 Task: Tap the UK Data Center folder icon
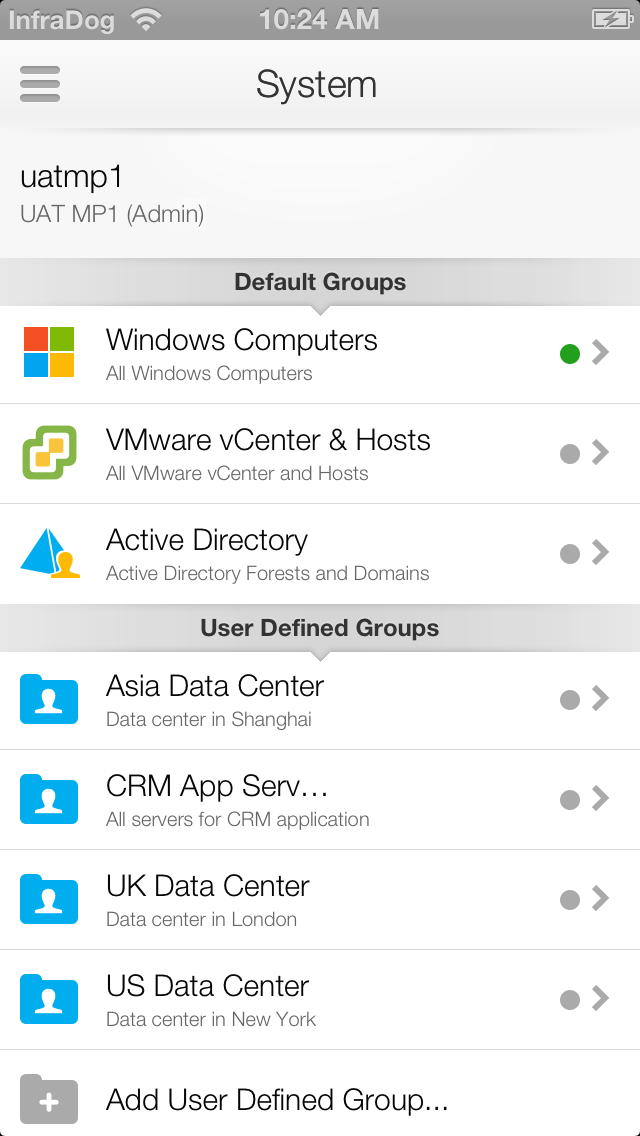click(49, 899)
